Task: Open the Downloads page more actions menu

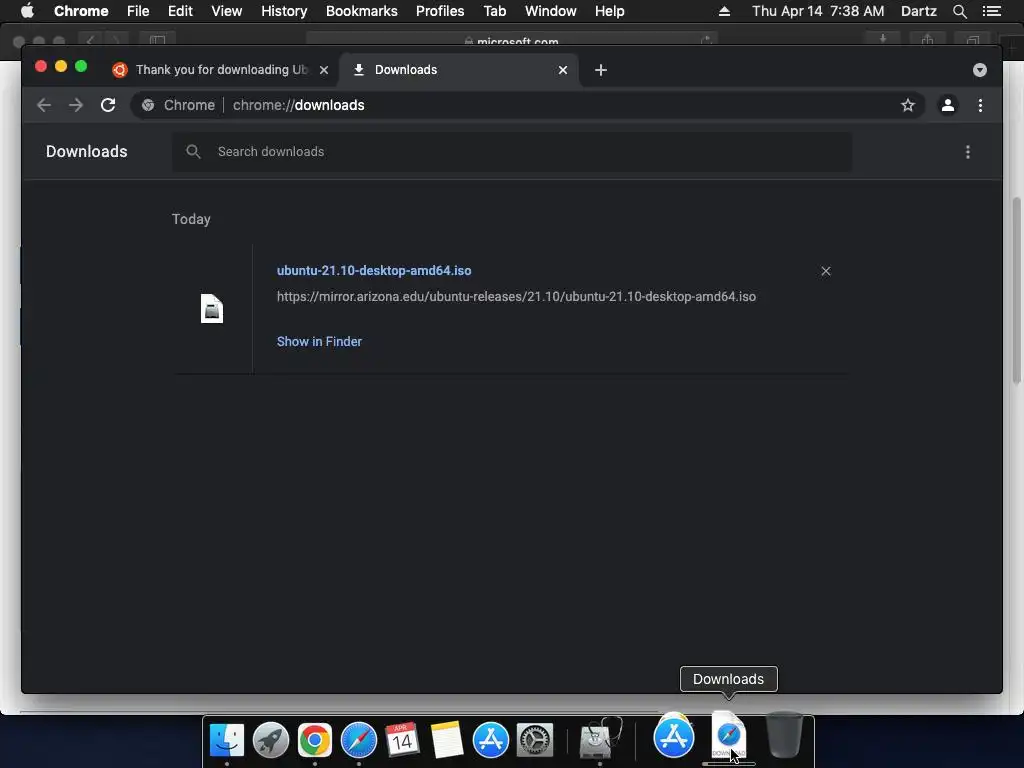Action: pyautogui.click(x=968, y=152)
